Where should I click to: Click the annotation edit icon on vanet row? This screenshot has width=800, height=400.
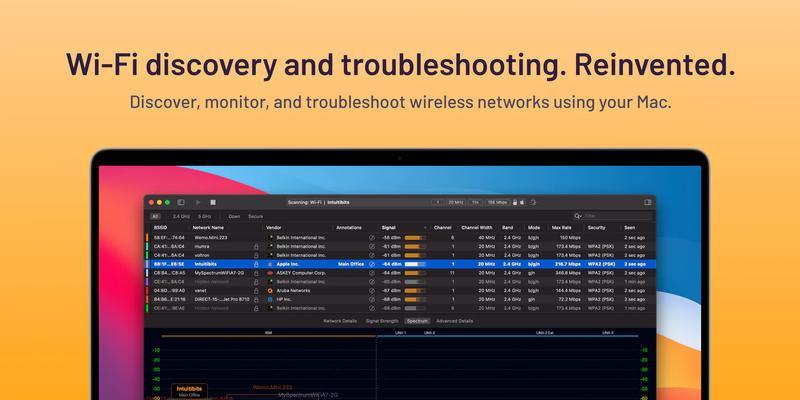tap(371, 290)
